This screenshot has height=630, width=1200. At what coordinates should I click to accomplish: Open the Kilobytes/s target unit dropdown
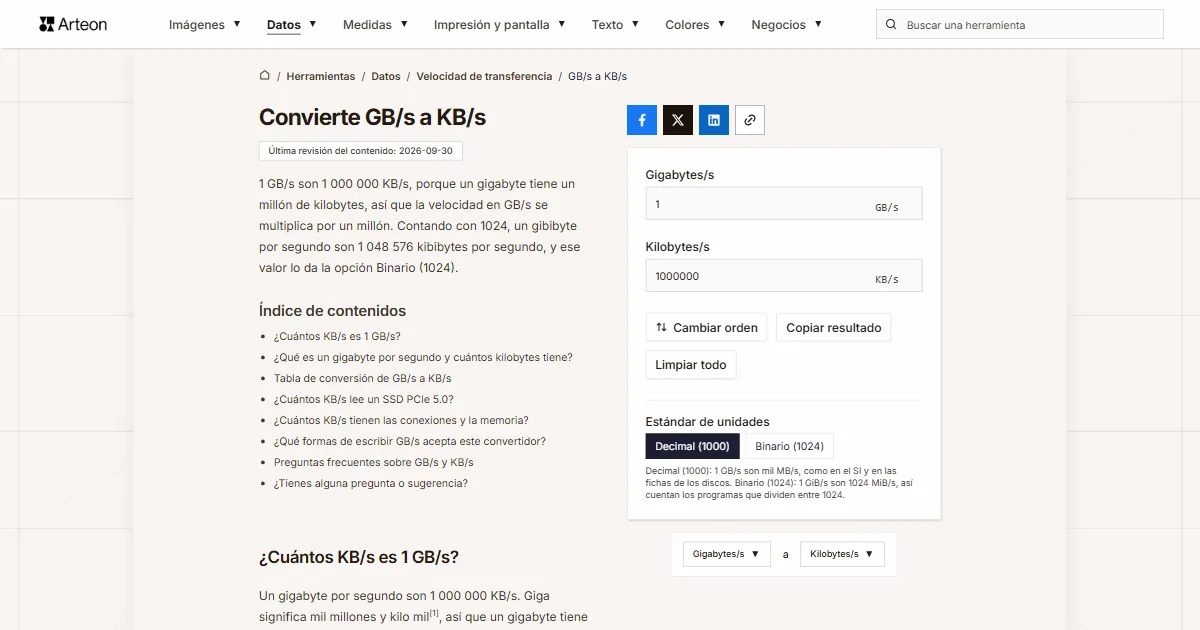coord(842,554)
